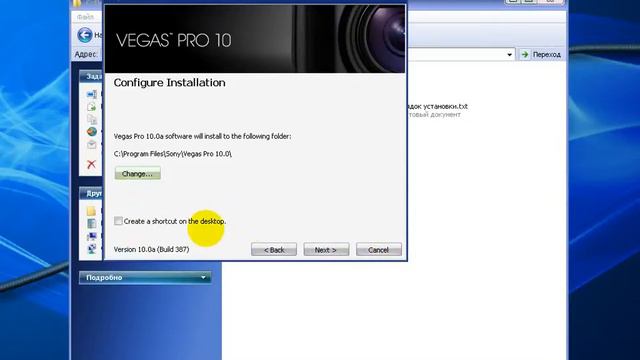Proceed with the Next > button
This screenshot has height=360, width=640.
click(x=326, y=250)
